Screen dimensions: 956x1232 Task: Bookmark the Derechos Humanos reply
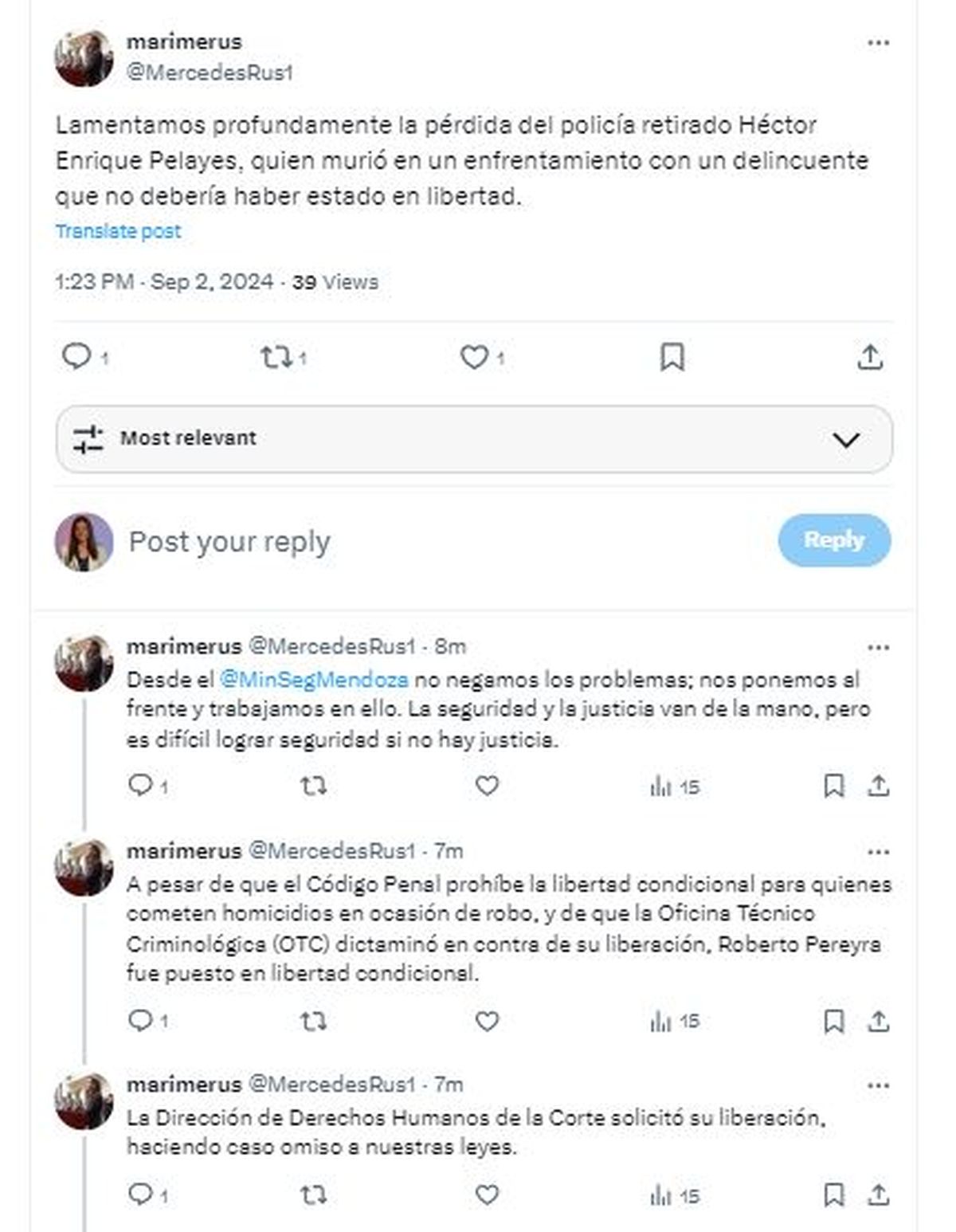click(833, 1195)
